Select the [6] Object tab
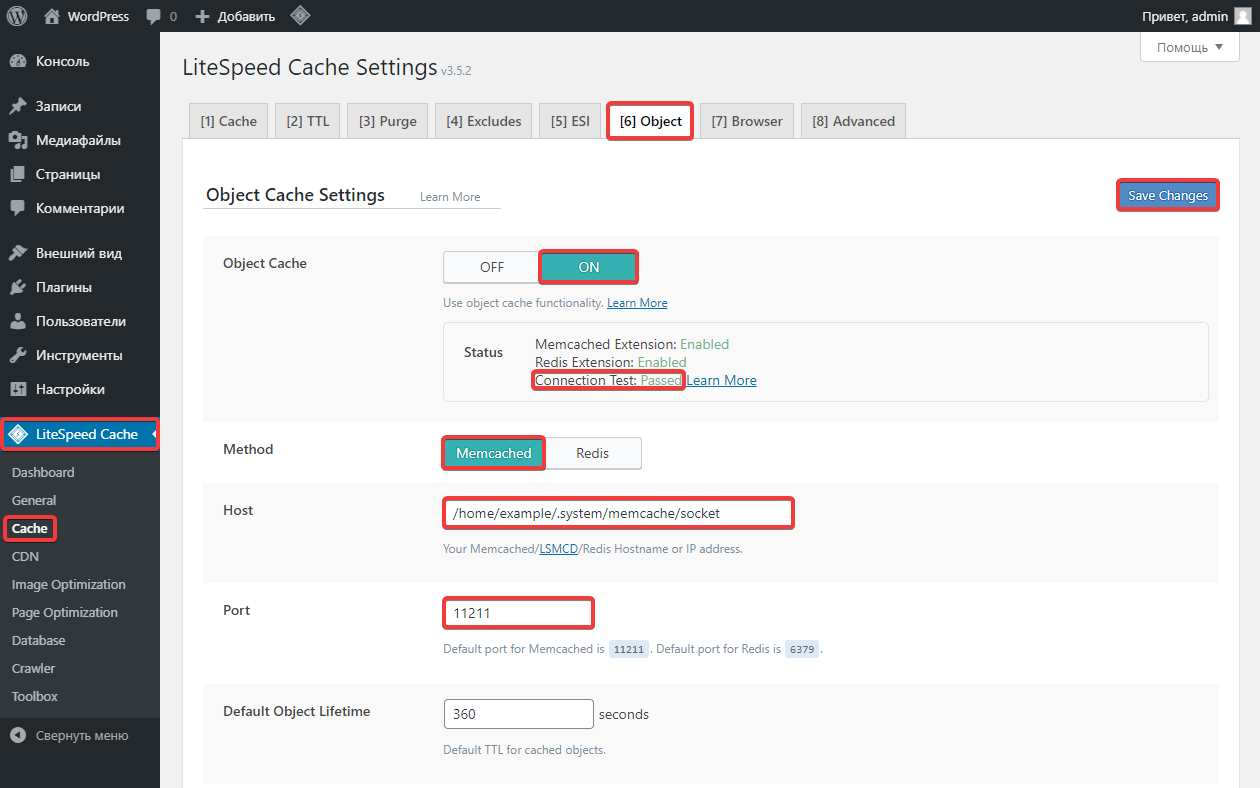The width and height of the screenshot is (1260, 788). 650,121
